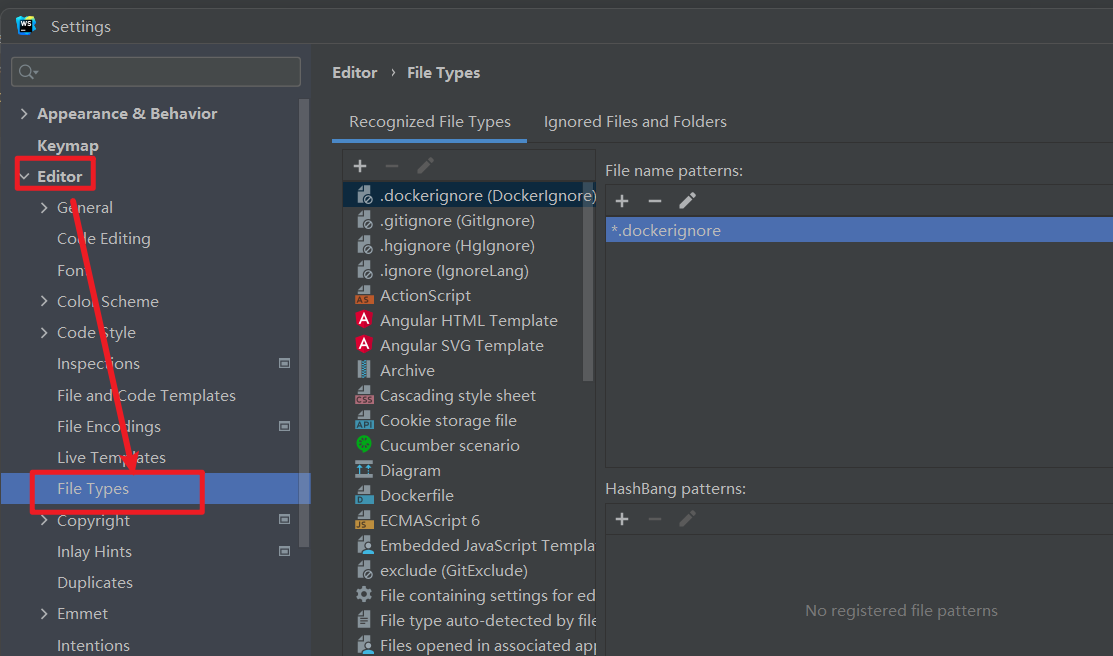Image resolution: width=1113 pixels, height=656 pixels.
Task: Select the *.dockerignore file name pattern
Action: click(859, 230)
